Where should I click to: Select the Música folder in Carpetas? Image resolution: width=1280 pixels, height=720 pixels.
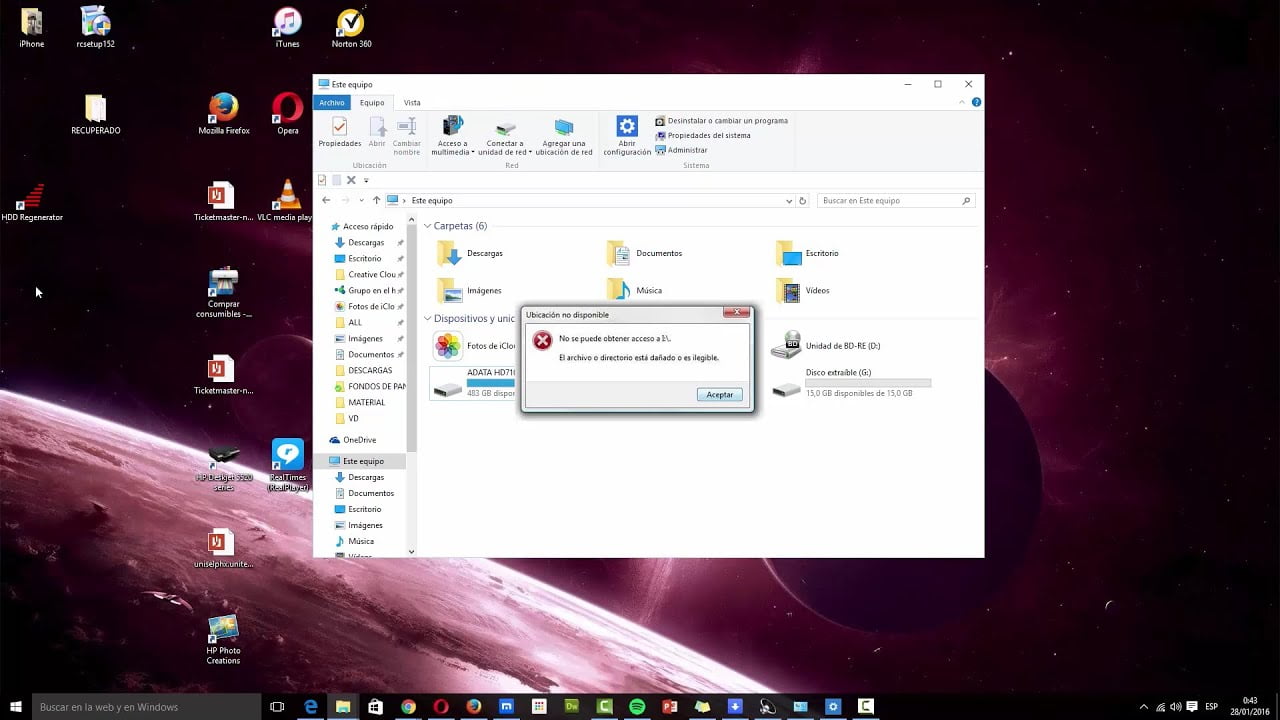(x=634, y=290)
